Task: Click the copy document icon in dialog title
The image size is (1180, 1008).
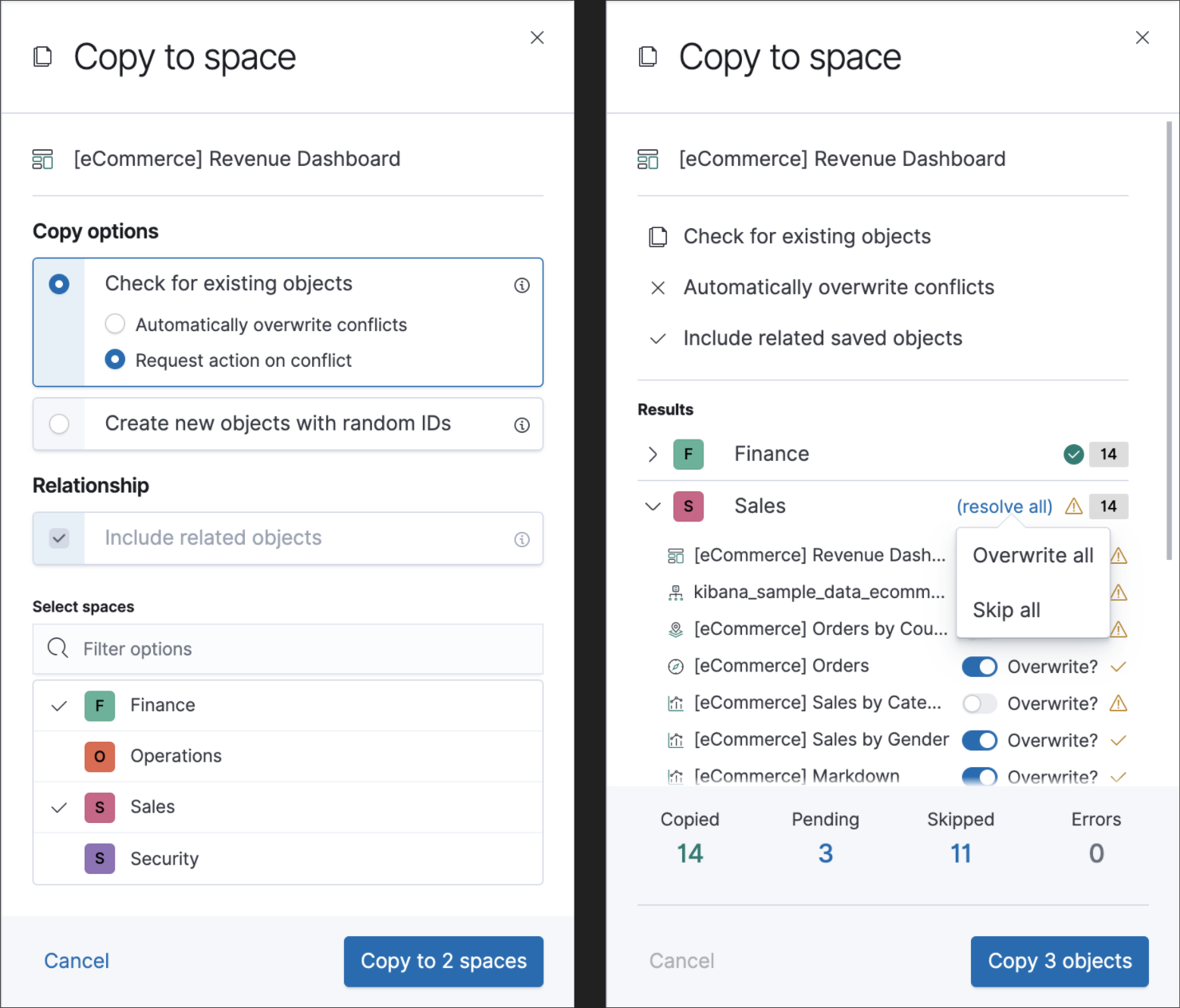Action: point(42,56)
